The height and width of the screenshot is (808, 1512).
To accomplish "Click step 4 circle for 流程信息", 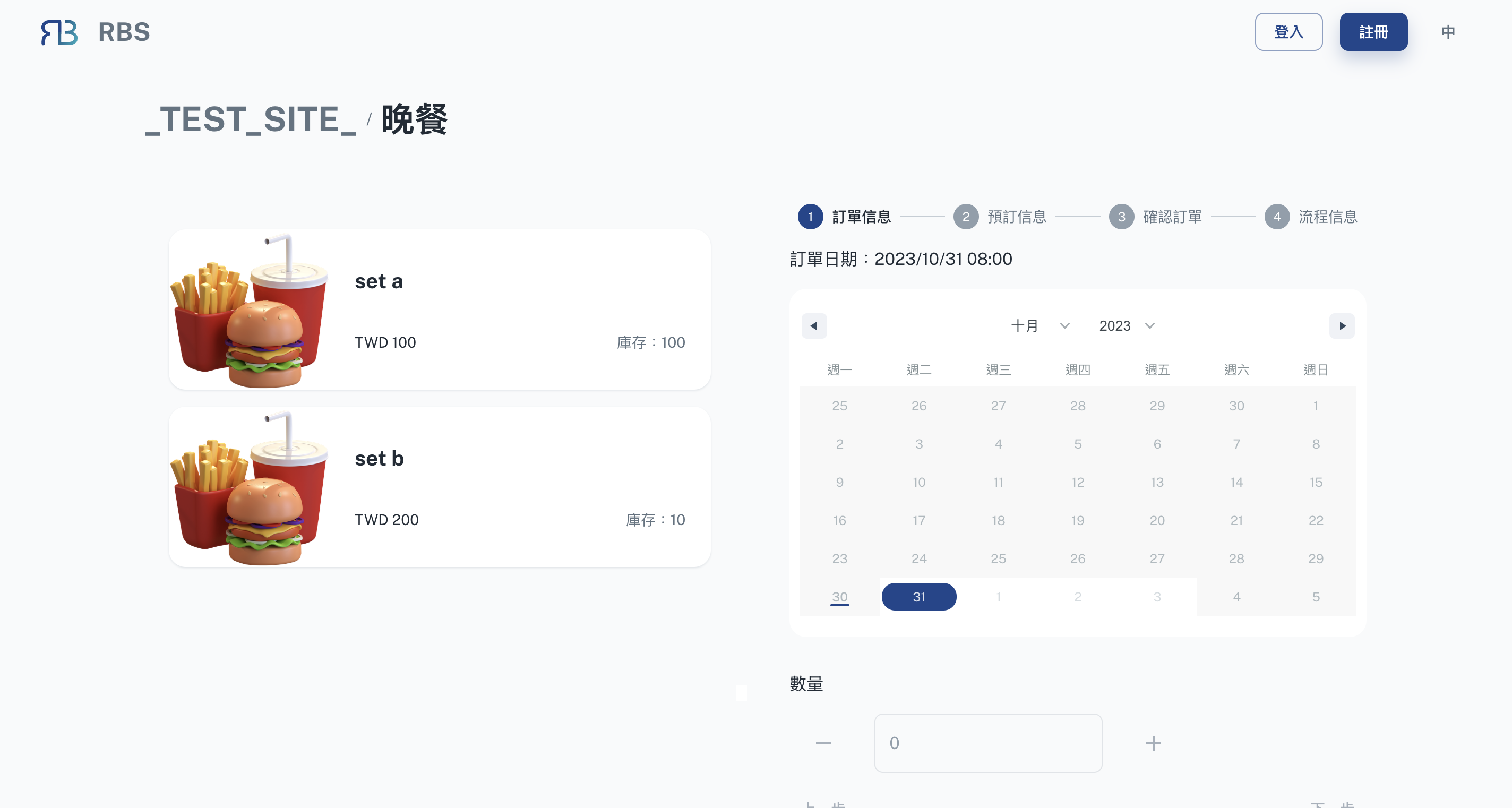I will coord(1277,217).
